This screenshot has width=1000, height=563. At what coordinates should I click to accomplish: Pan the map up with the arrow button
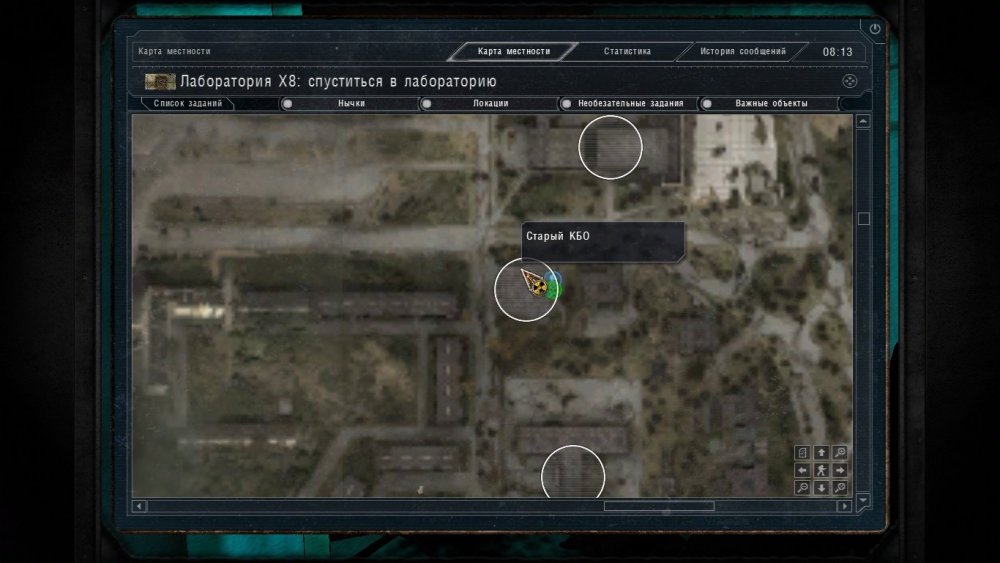[x=821, y=453]
